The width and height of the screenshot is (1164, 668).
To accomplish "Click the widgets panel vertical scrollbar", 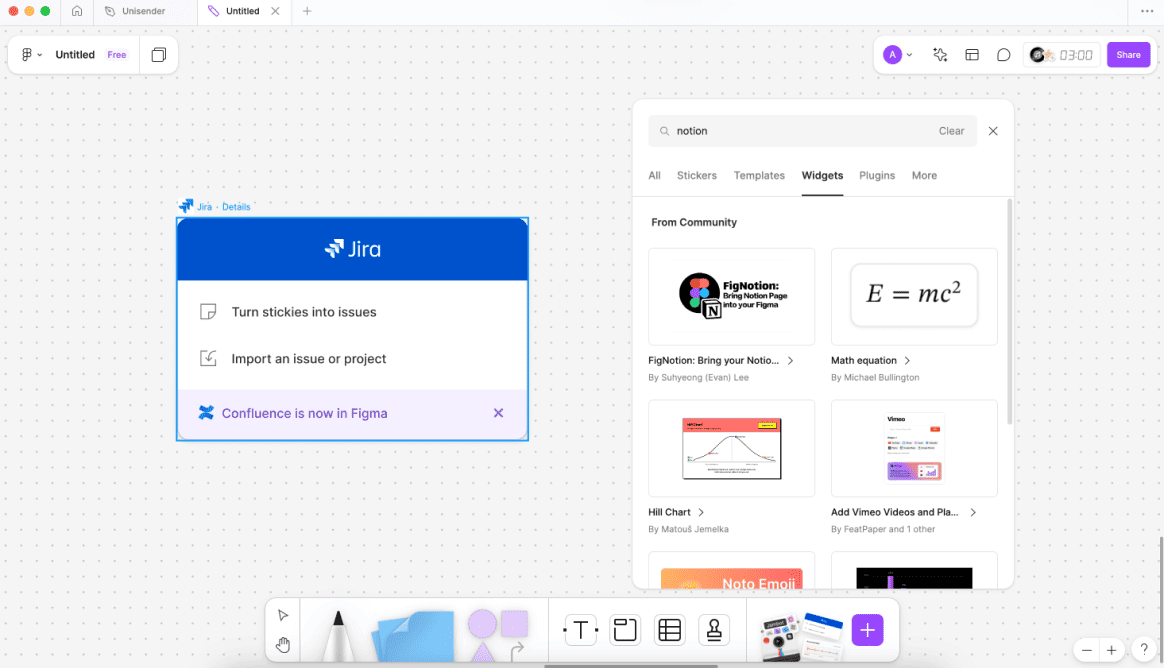I will pyautogui.click(x=1010, y=312).
